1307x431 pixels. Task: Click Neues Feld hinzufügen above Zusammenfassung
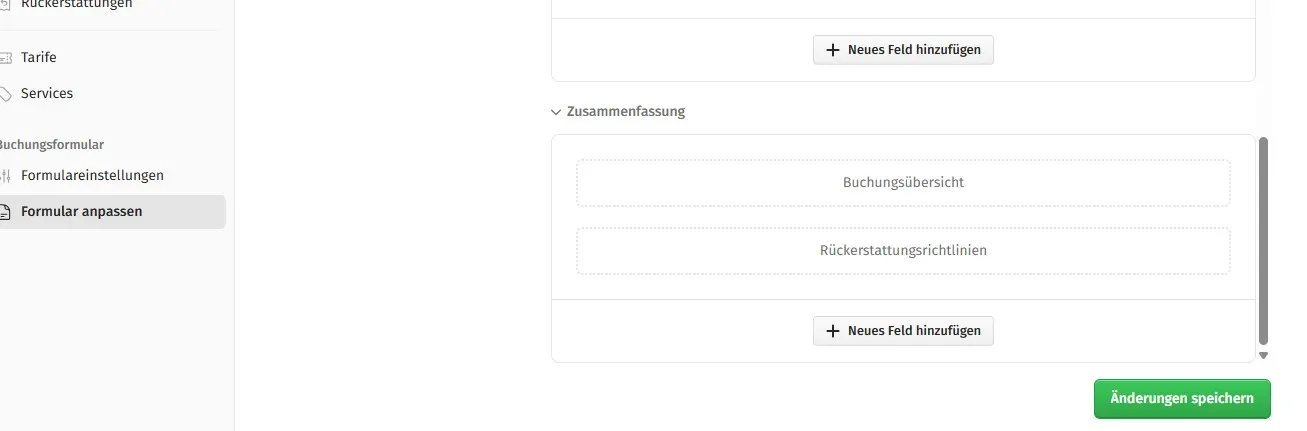(903, 50)
